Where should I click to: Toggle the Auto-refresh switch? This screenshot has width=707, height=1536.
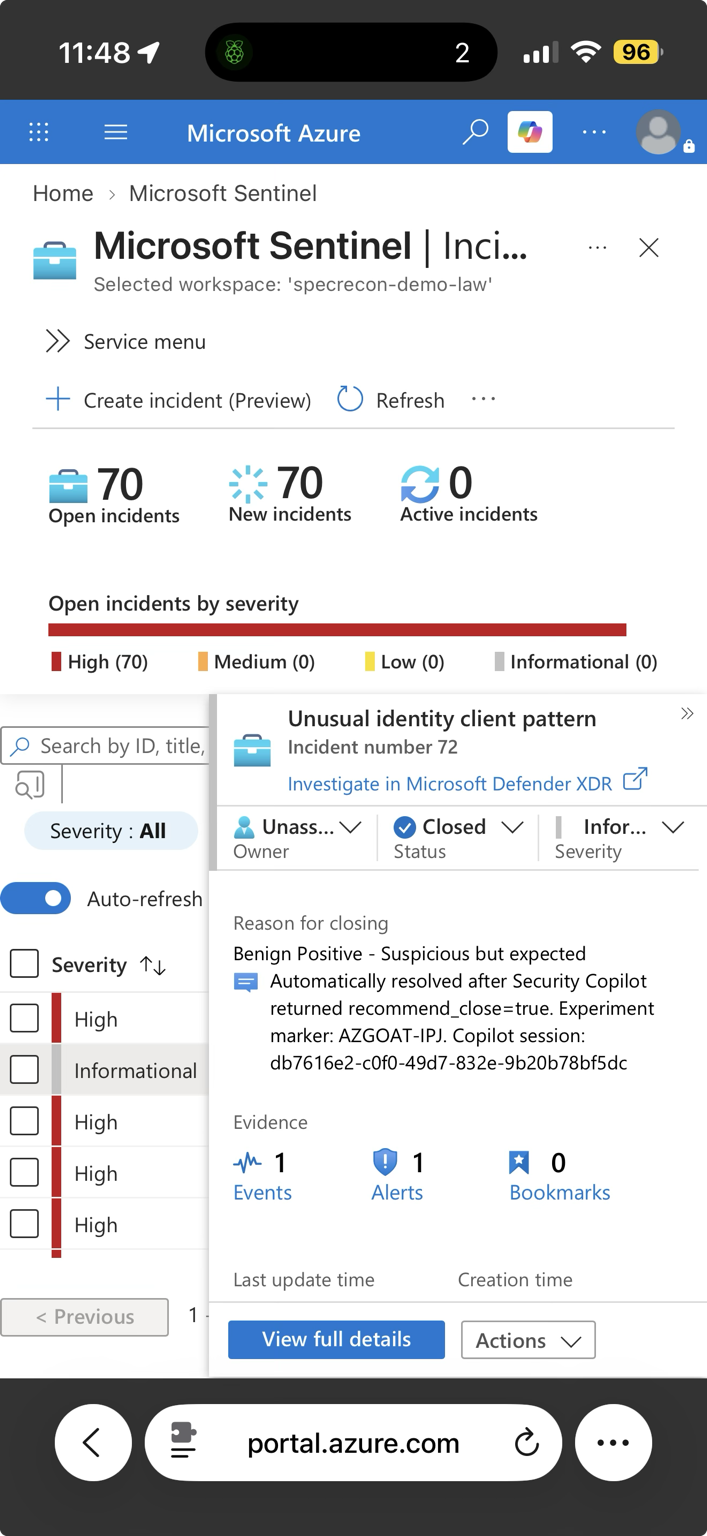tap(36, 898)
